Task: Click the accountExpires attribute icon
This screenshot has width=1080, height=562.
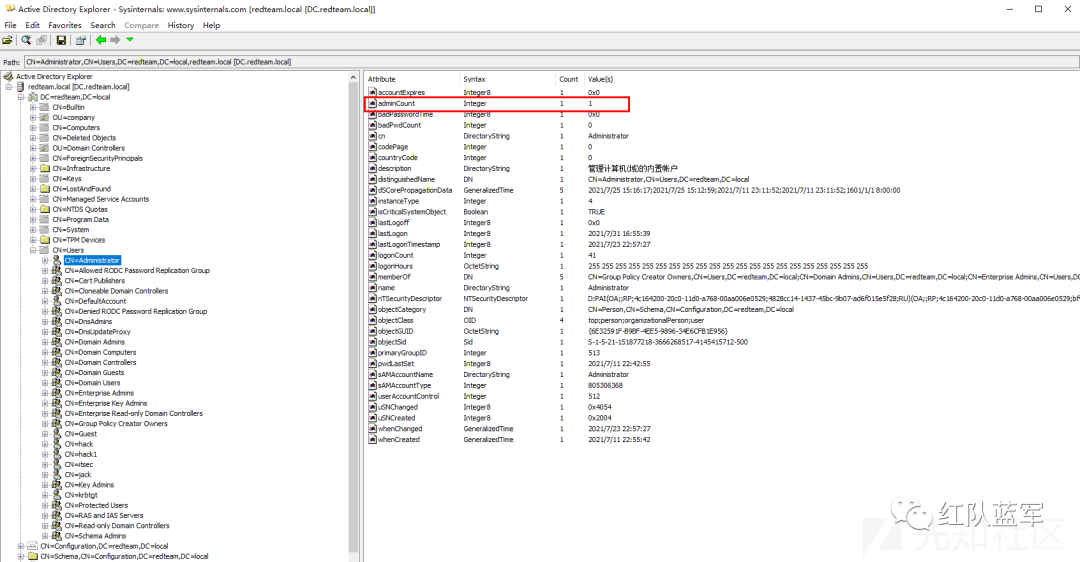Action: coord(373,92)
